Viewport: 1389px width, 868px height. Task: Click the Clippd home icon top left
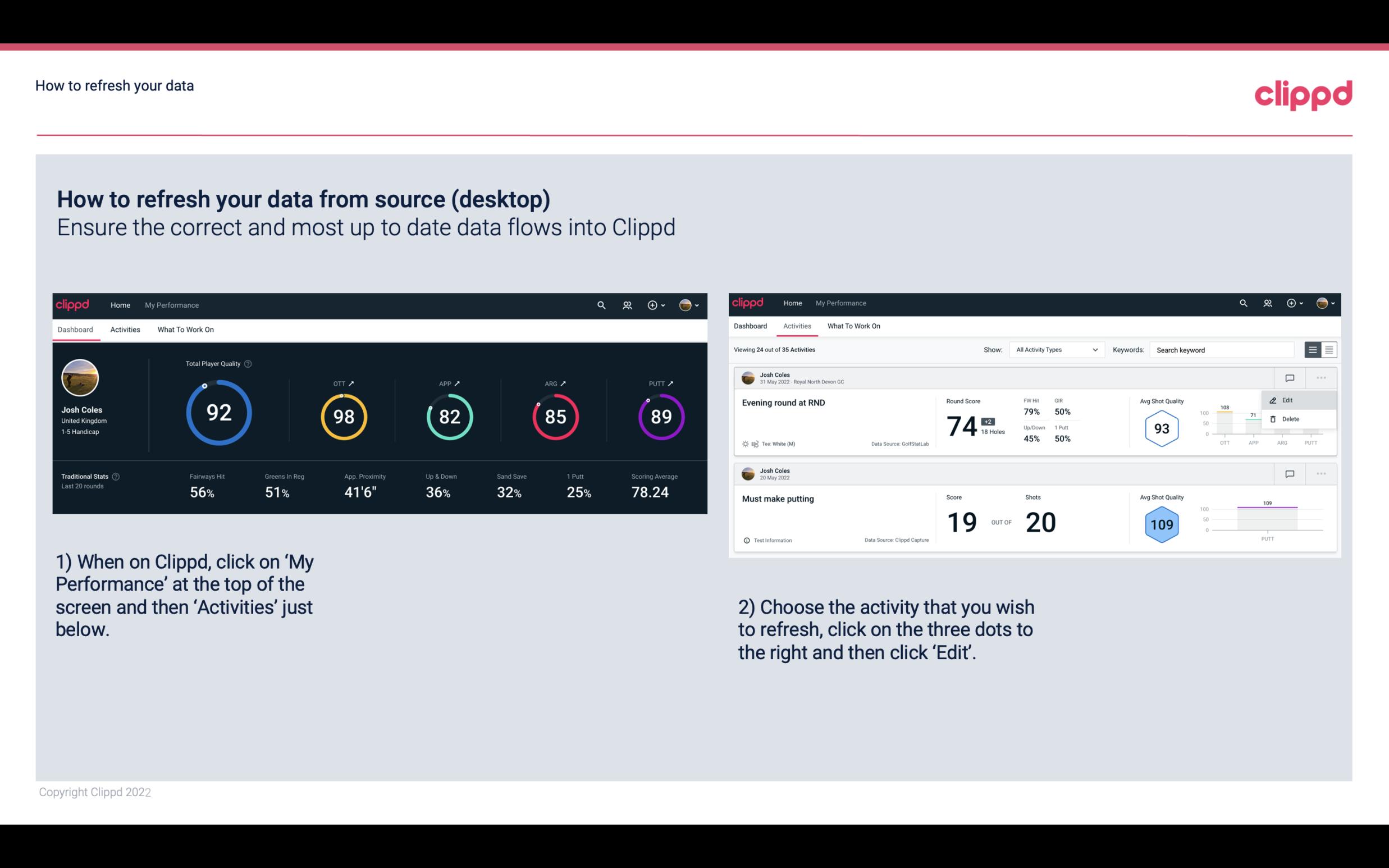tap(73, 304)
